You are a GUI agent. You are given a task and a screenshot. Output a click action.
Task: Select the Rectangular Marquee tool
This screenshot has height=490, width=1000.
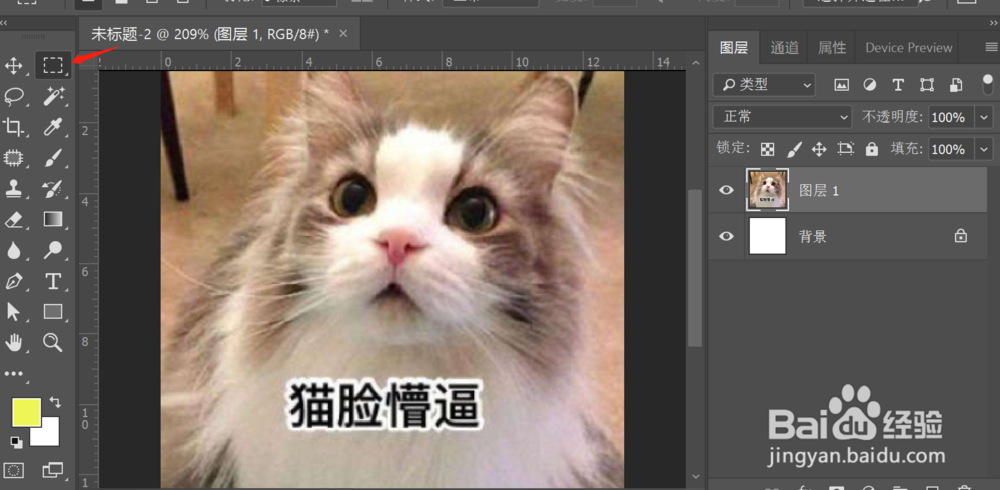53,65
